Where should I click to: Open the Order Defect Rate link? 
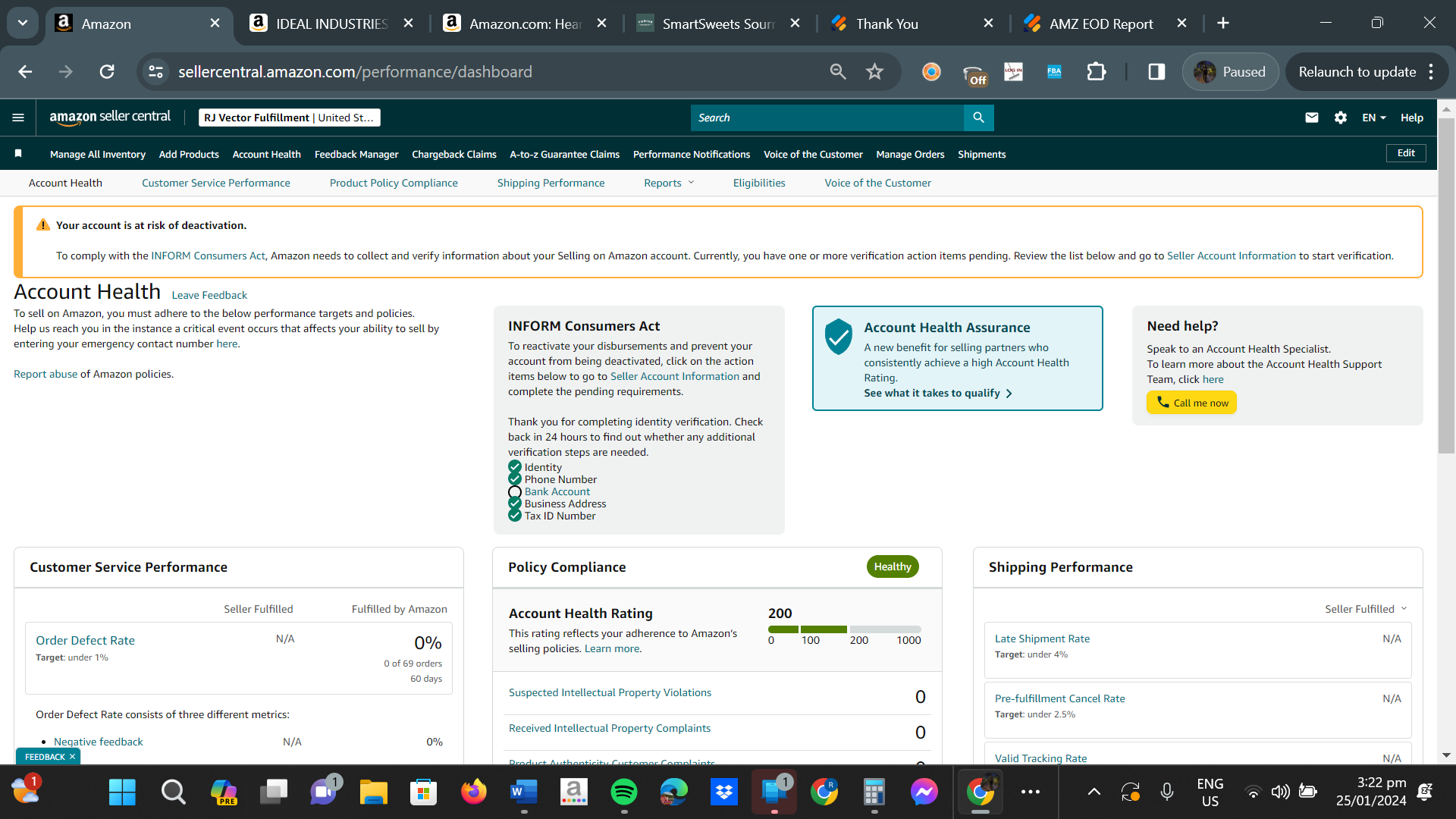point(85,640)
